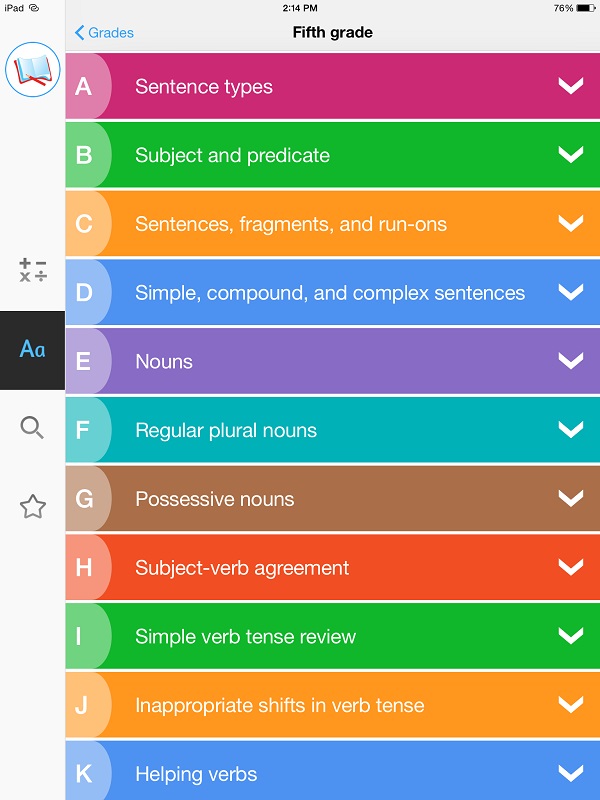Screen dimensions: 600x800
Task: Expand the Helping verbs chevron
Action: (570, 773)
